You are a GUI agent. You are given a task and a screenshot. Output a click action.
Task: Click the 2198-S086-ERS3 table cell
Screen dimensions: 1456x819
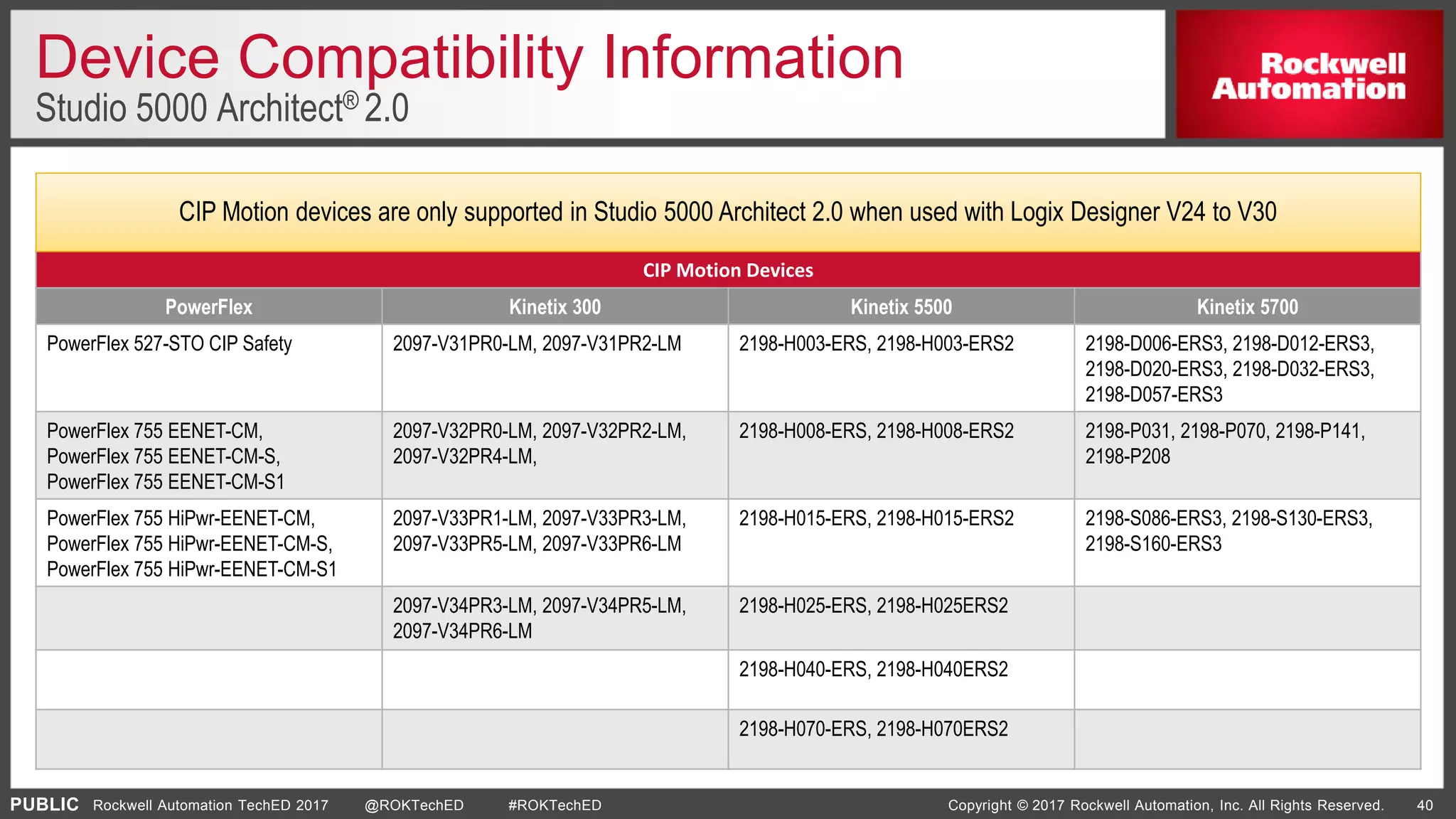(1228, 531)
